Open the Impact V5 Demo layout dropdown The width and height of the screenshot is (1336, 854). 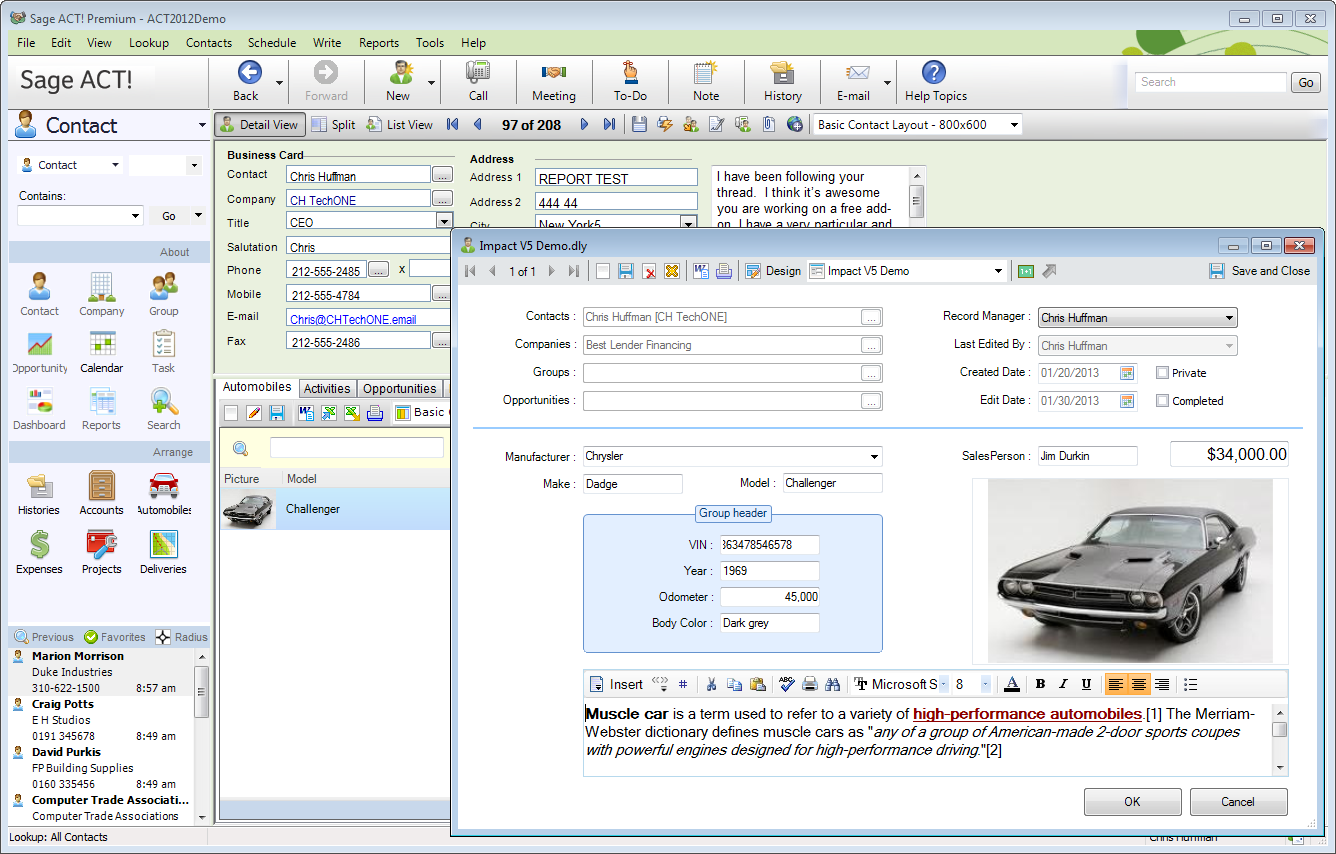[x=998, y=271]
